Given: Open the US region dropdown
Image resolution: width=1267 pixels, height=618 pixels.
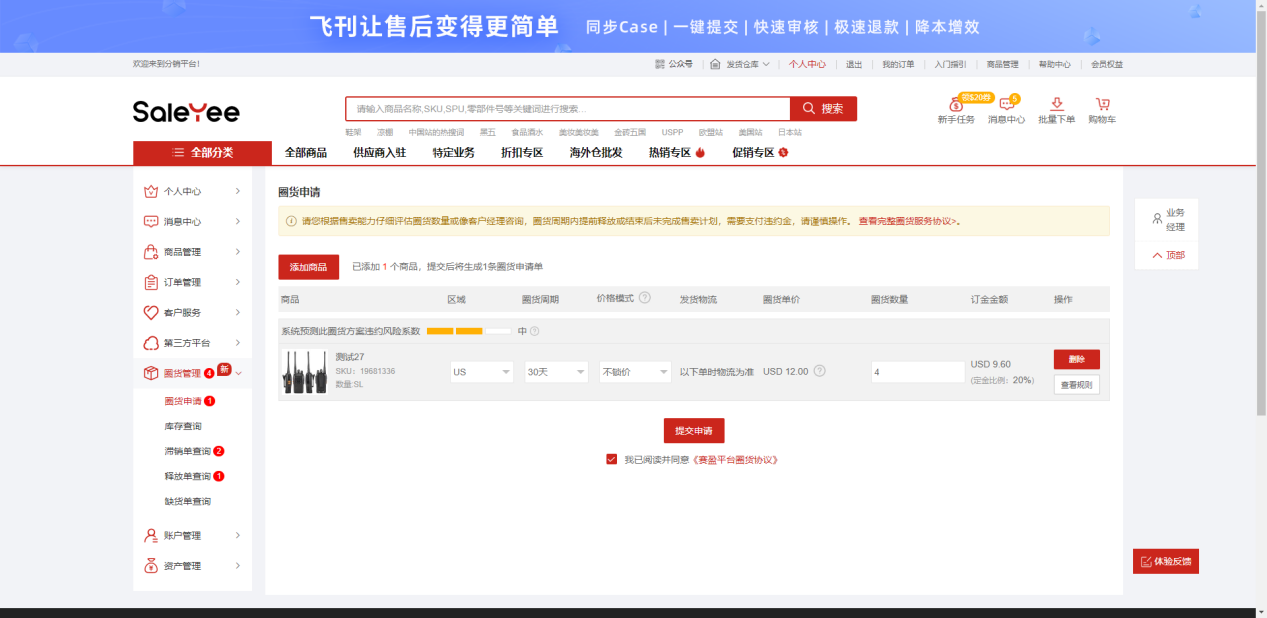Looking at the screenshot, I should coord(481,372).
